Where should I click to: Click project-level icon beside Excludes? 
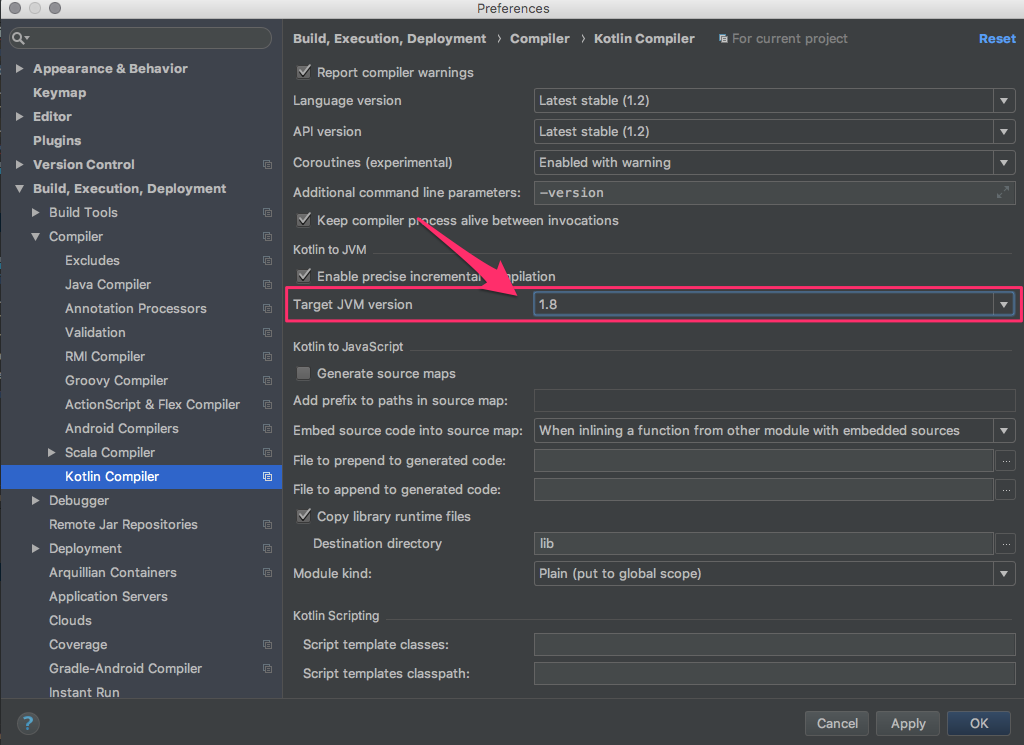click(x=267, y=261)
